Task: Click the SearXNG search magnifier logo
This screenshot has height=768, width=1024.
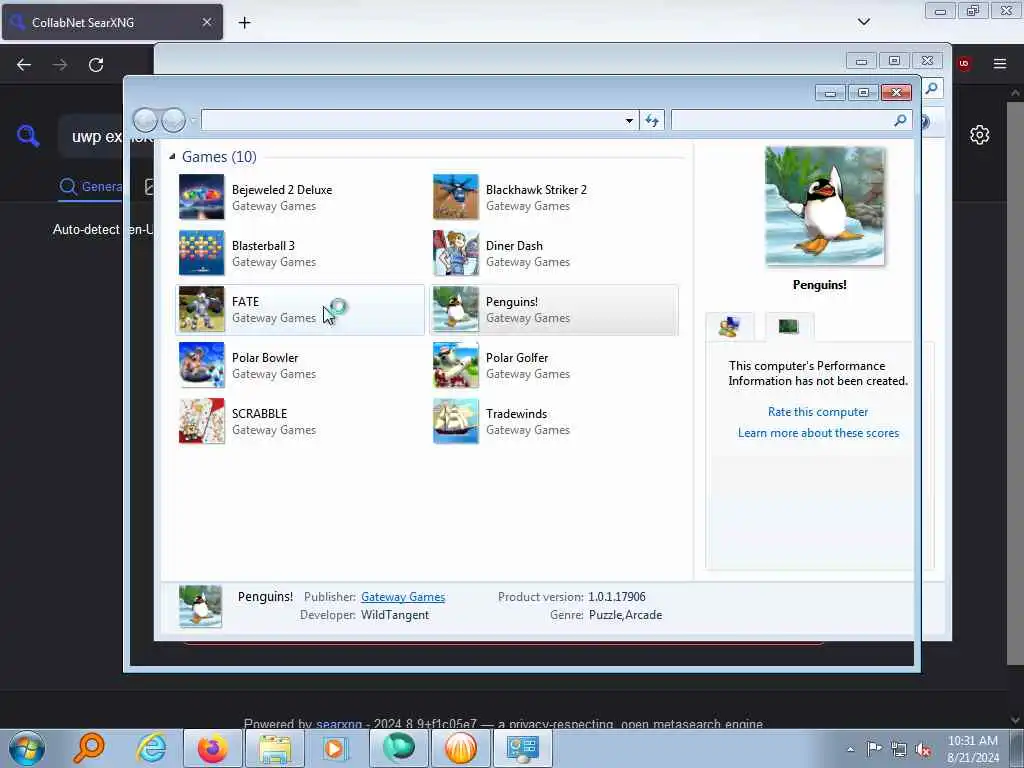Action: coord(28,135)
